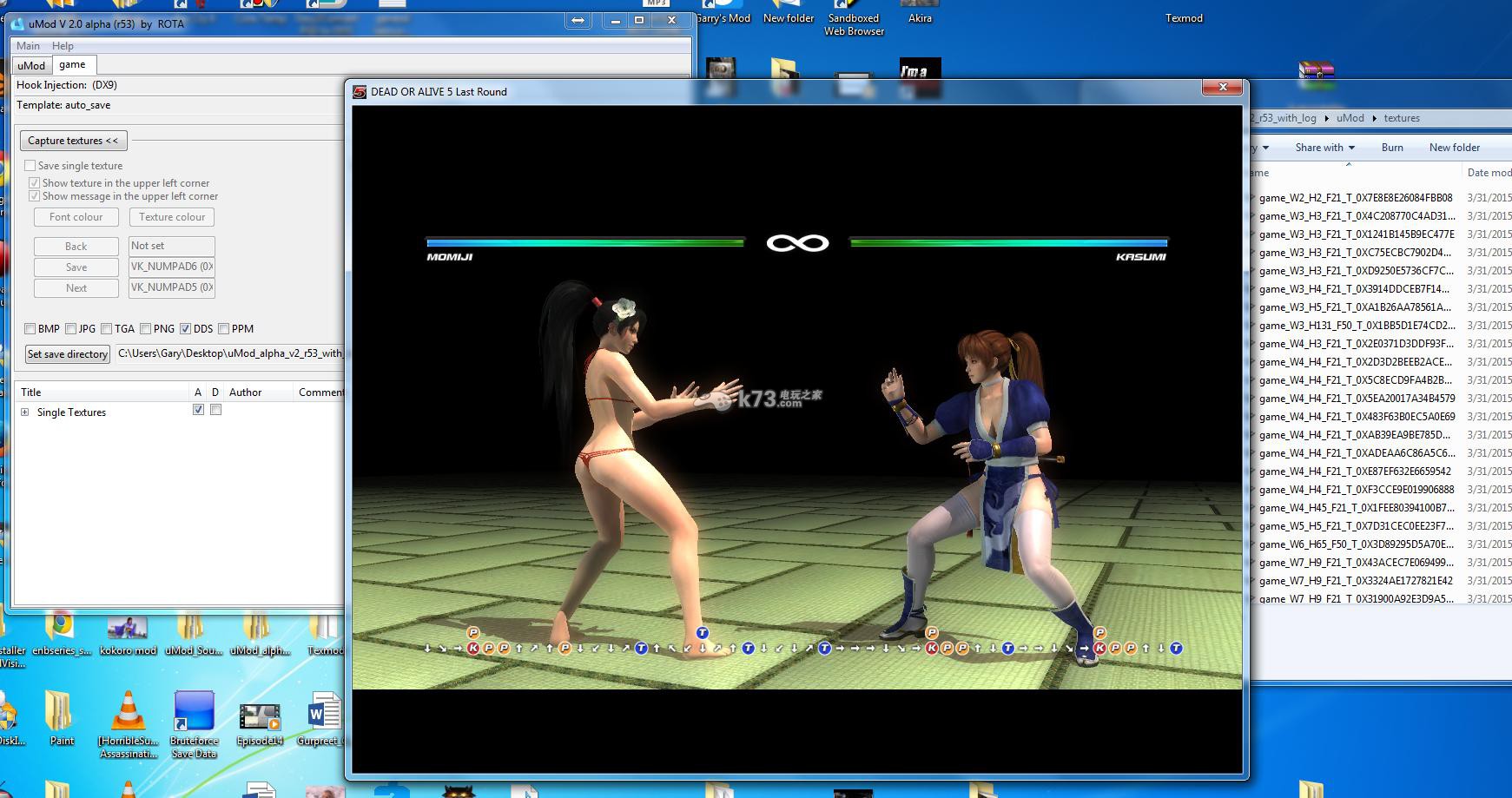Select file game_W3_H131_F50_T_0X1BB5D1E74CD2

(1356, 326)
